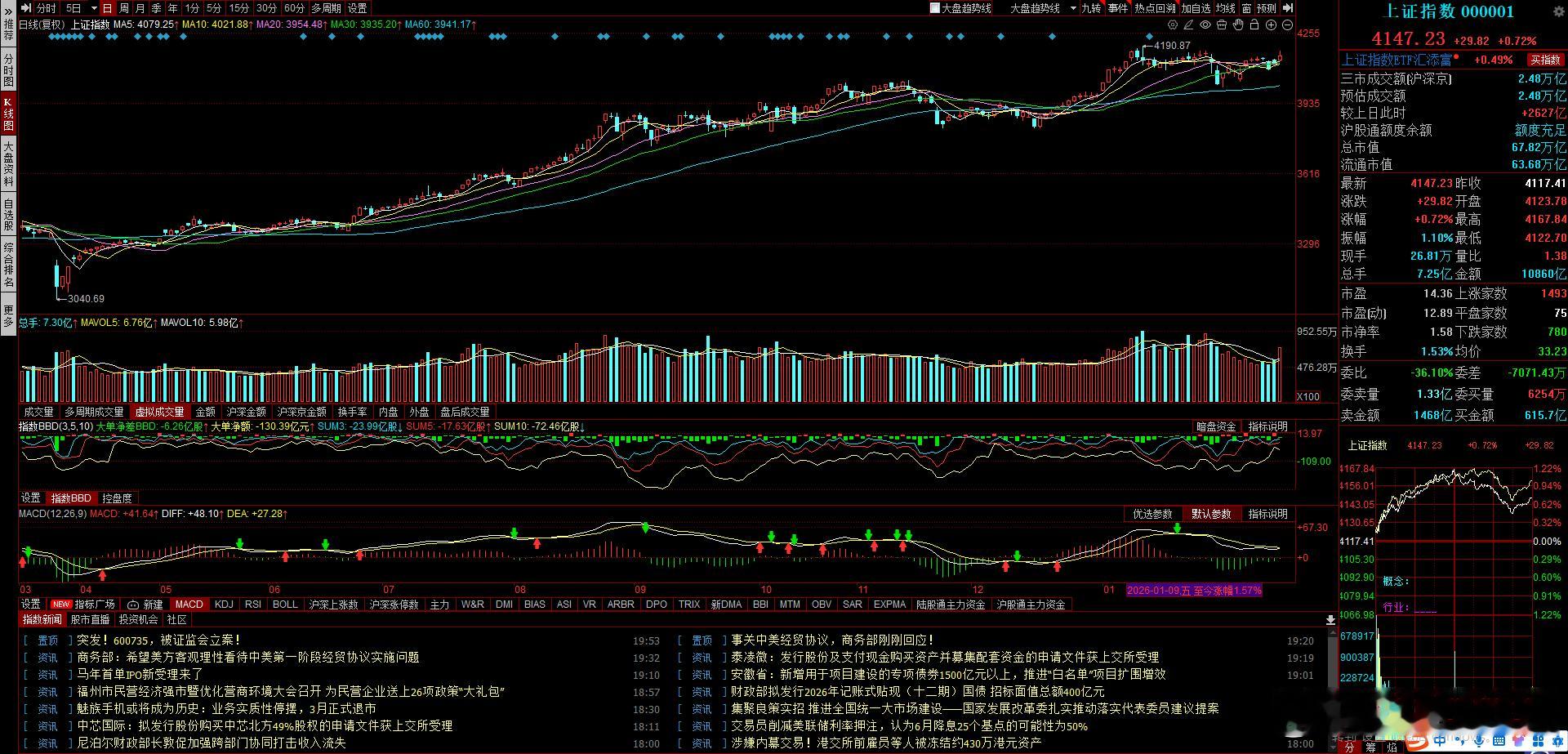Enable the 大盘趋势线 checkbox
Screen dimensions: 1568x754
coord(935,8)
